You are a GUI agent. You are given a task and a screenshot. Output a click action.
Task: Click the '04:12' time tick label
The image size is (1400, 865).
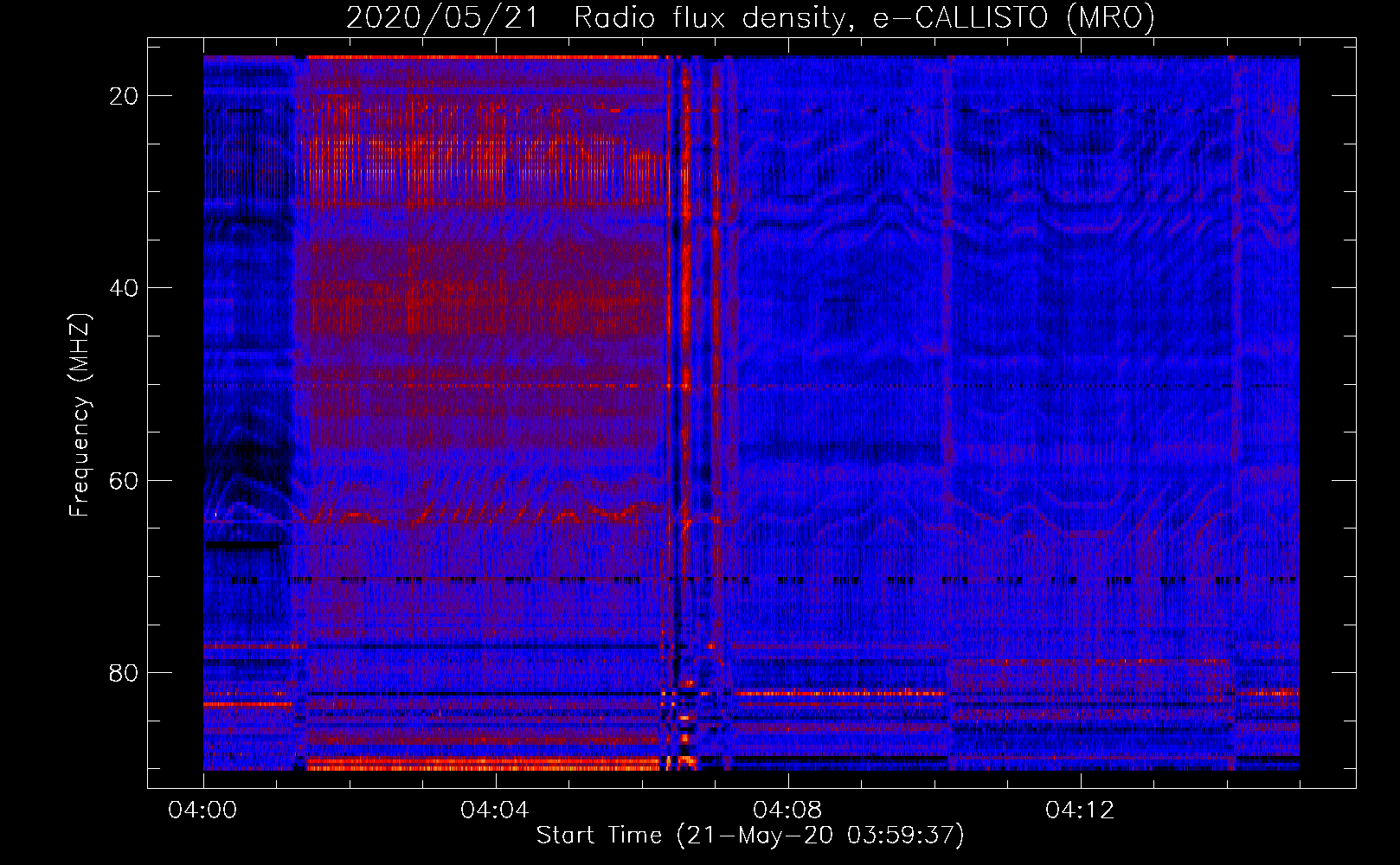point(1080,811)
